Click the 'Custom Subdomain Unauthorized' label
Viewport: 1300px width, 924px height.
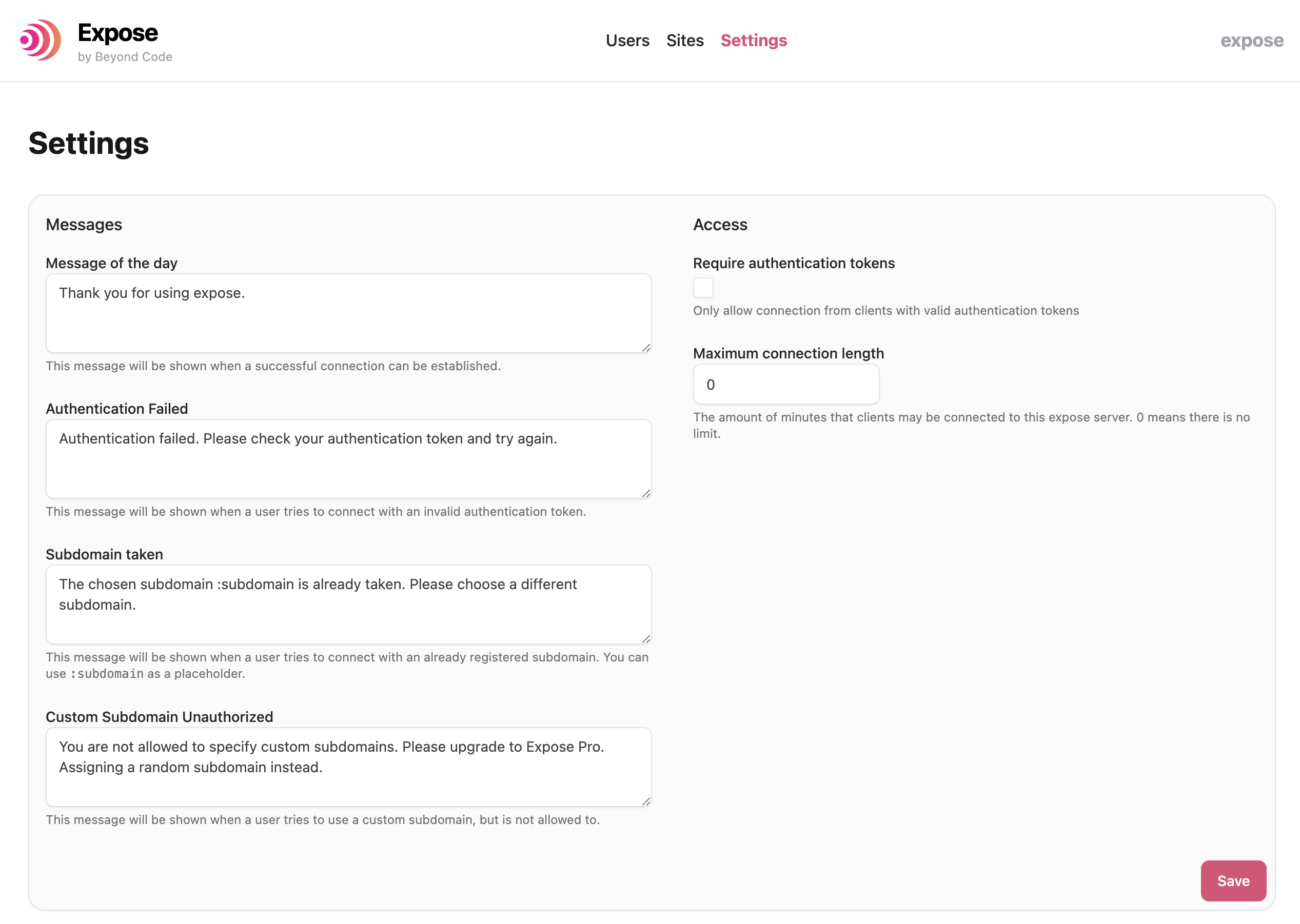(x=160, y=717)
